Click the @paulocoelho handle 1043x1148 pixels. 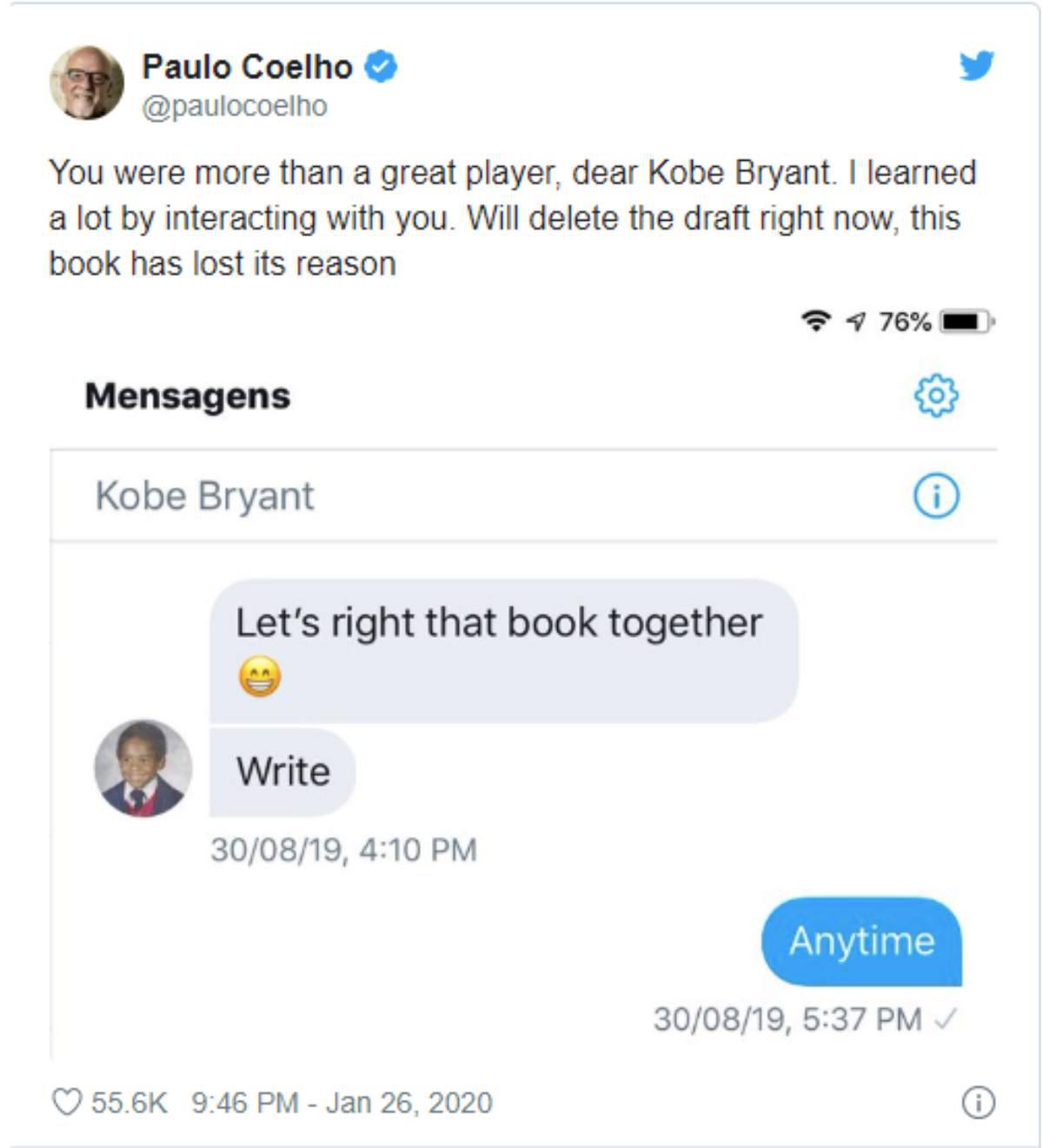pyautogui.click(x=235, y=107)
